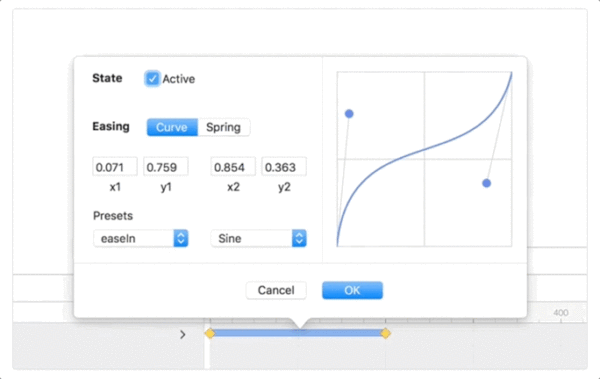Open the easeIn preset dropdown

click(x=140, y=239)
